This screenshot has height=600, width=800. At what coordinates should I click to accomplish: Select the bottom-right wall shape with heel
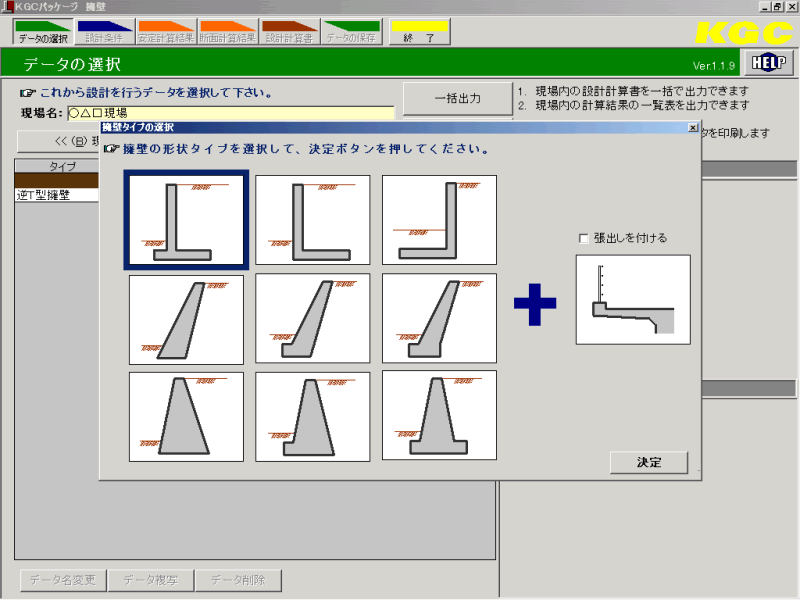point(437,414)
